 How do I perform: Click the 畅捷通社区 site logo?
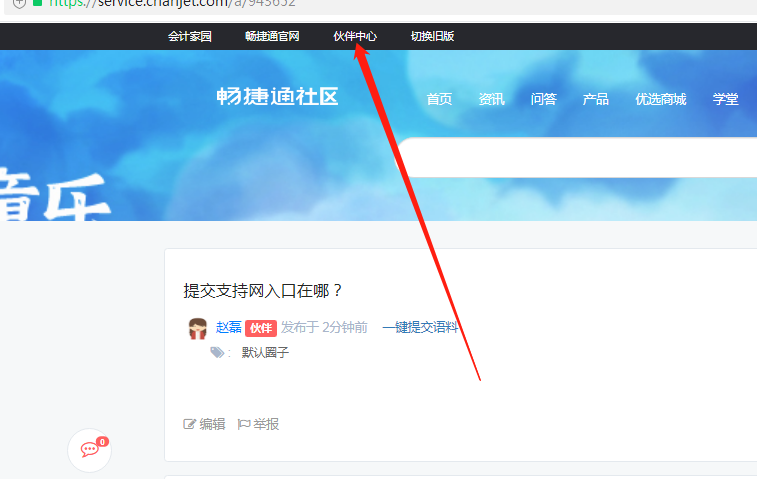pos(277,97)
